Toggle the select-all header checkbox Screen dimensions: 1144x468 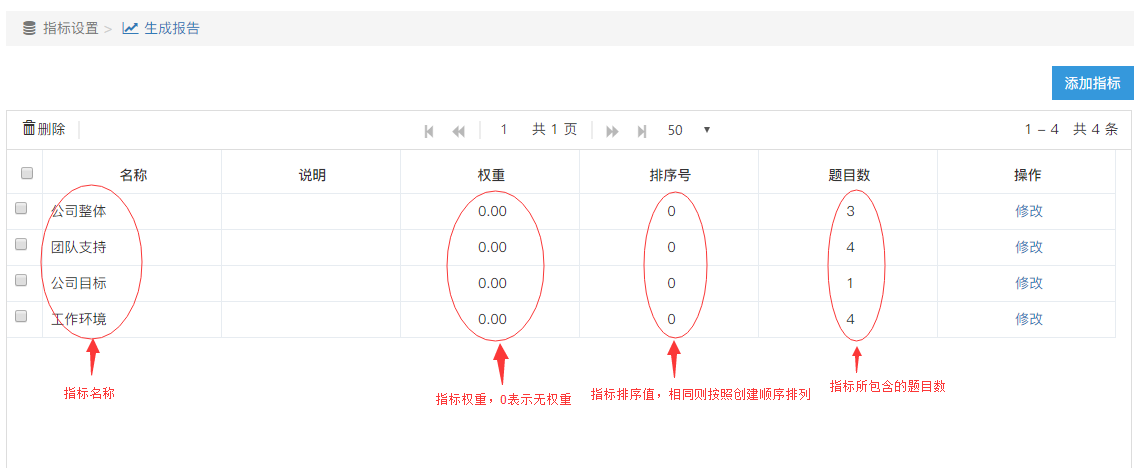tap(27, 173)
